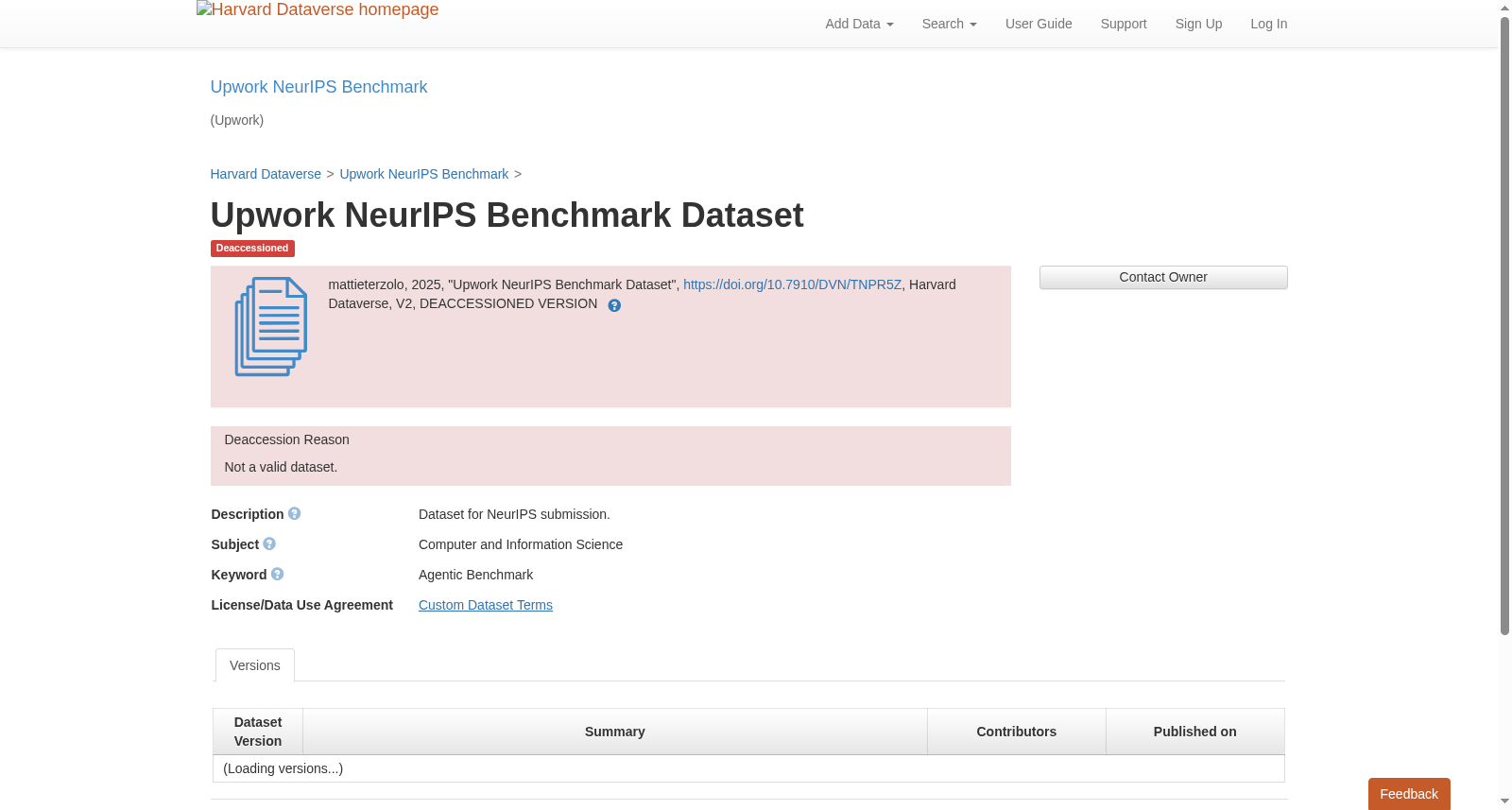The width and height of the screenshot is (1512, 810).
Task: Click the Deaccessioned status label
Action: click(252, 249)
